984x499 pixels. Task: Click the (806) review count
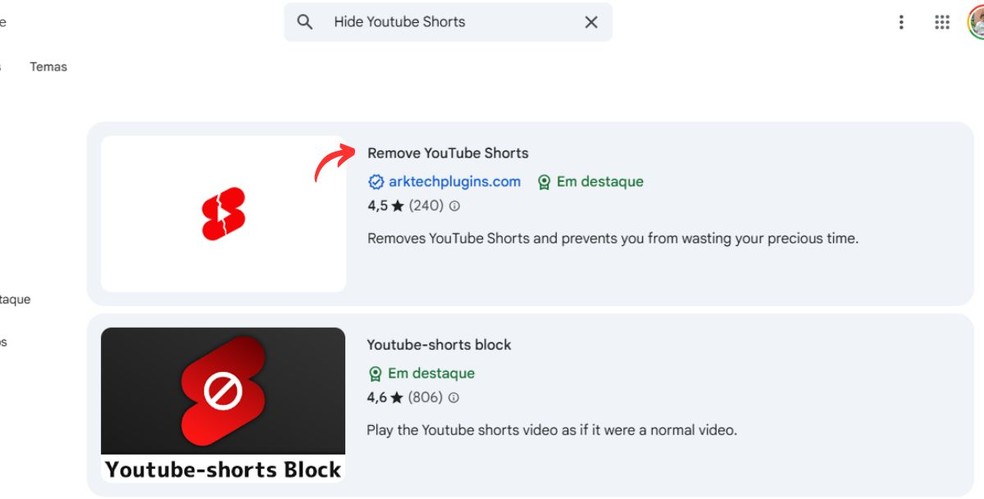(x=425, y=397)
